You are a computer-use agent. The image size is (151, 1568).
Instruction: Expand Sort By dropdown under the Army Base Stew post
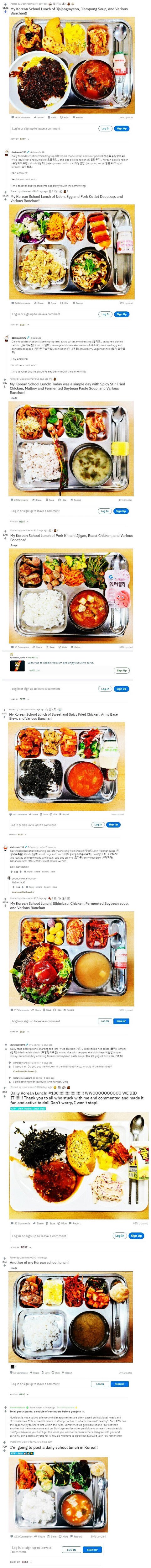[x=21, y=834]
